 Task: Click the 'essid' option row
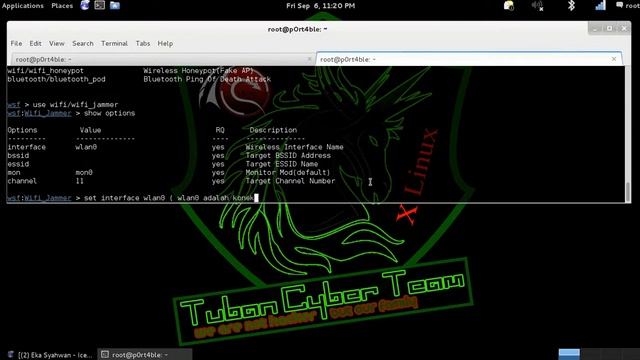pyautogui.click(x=162, y=164)
